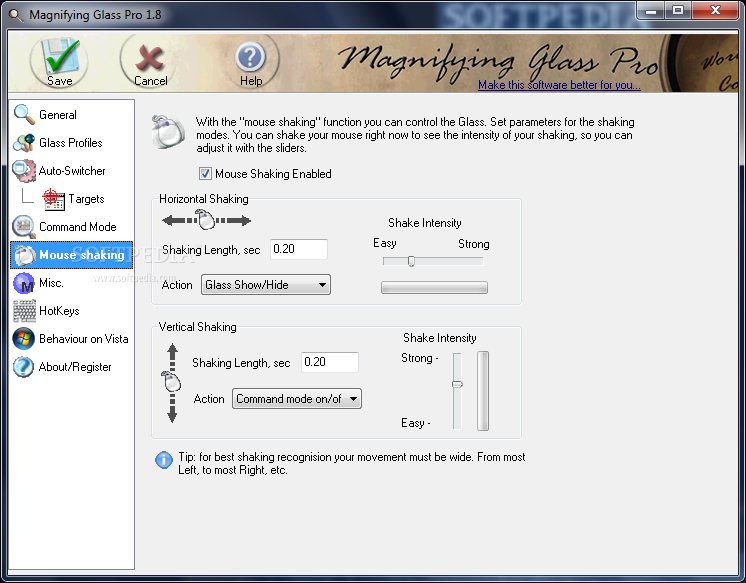Screen dimensions: 746x583
Task: Click the Mouse shaking sidebar icon
Action: click(x=24, y=255)
